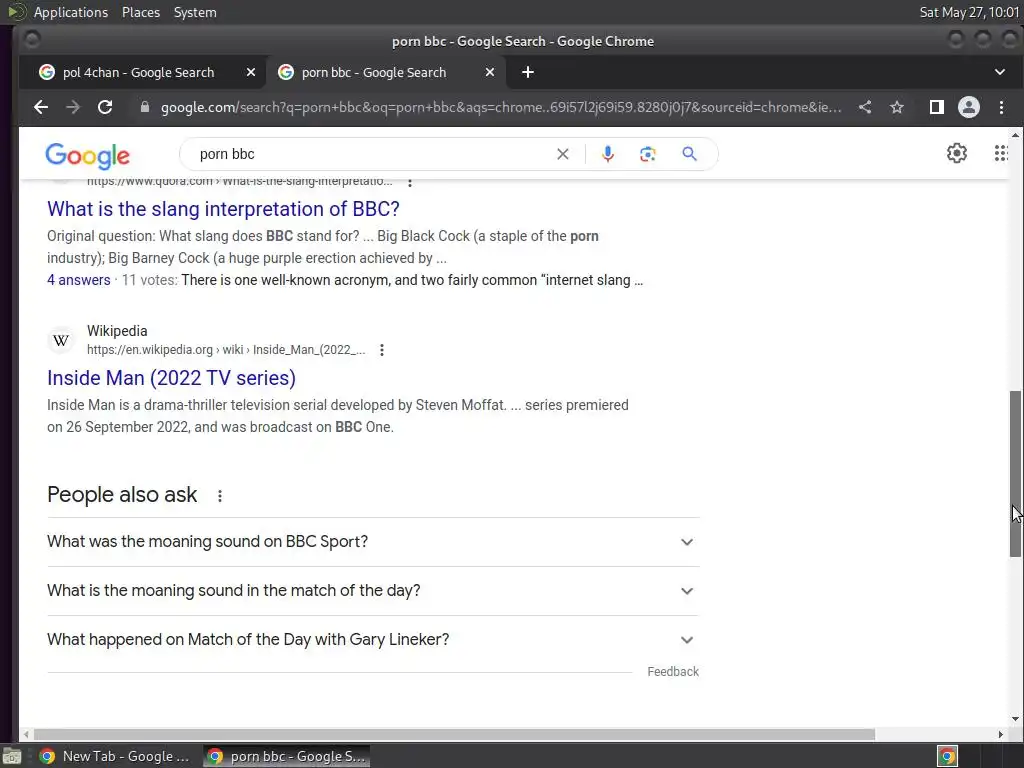
Task: Open the System menu
Action: point(195,12)
